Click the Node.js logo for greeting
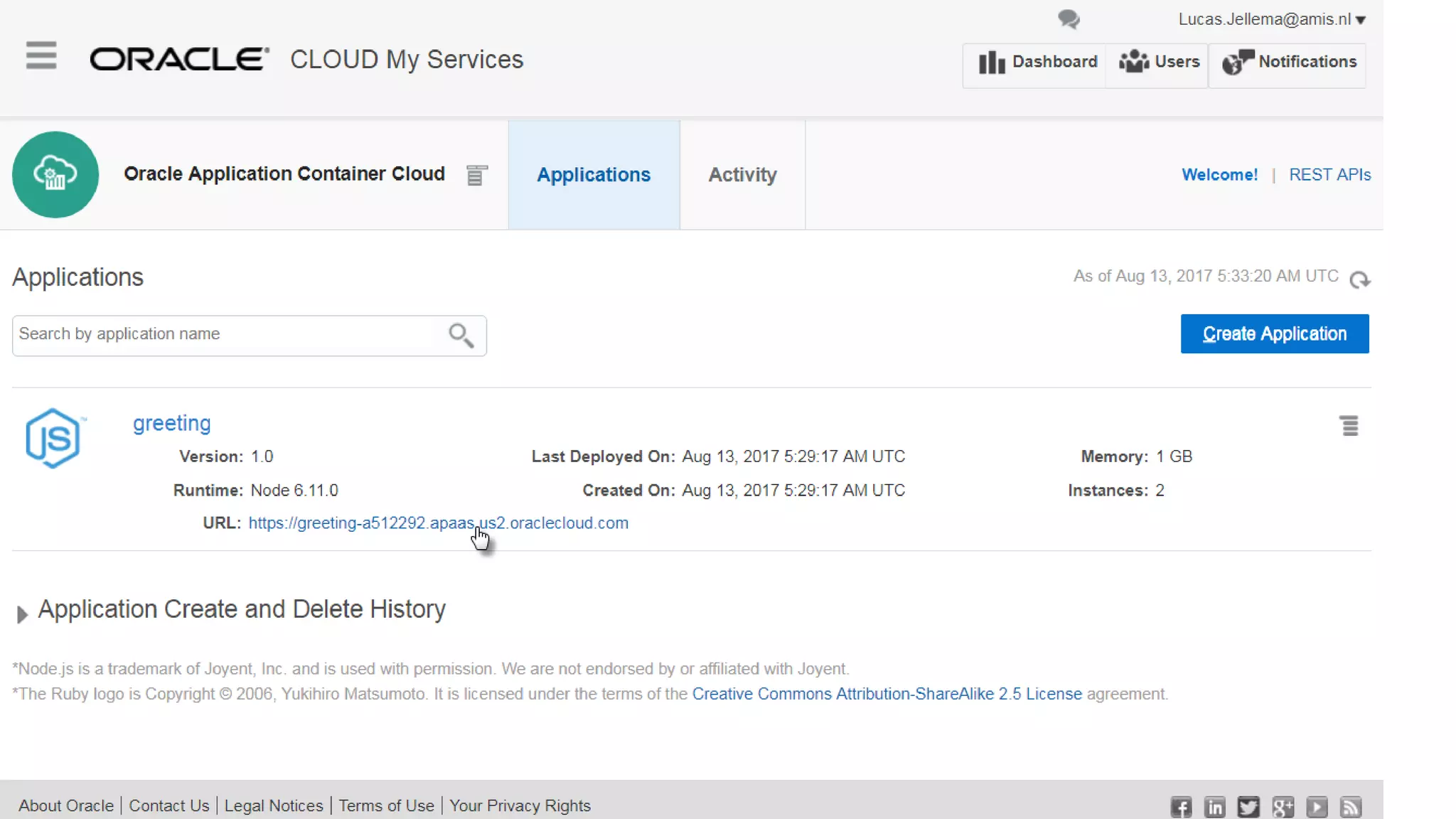 [x=53, y=438]
